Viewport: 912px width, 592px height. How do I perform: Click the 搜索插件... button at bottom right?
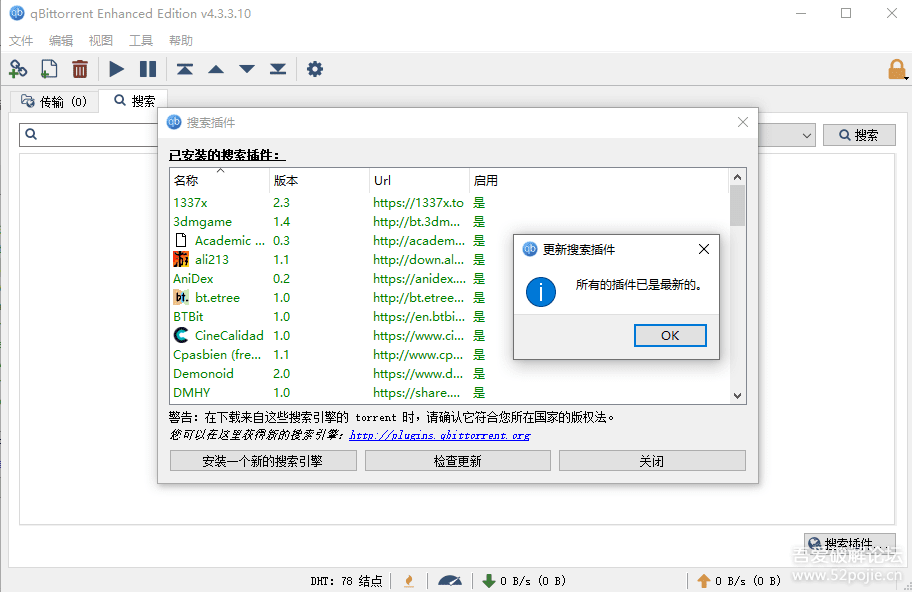[x=850, y=544]
